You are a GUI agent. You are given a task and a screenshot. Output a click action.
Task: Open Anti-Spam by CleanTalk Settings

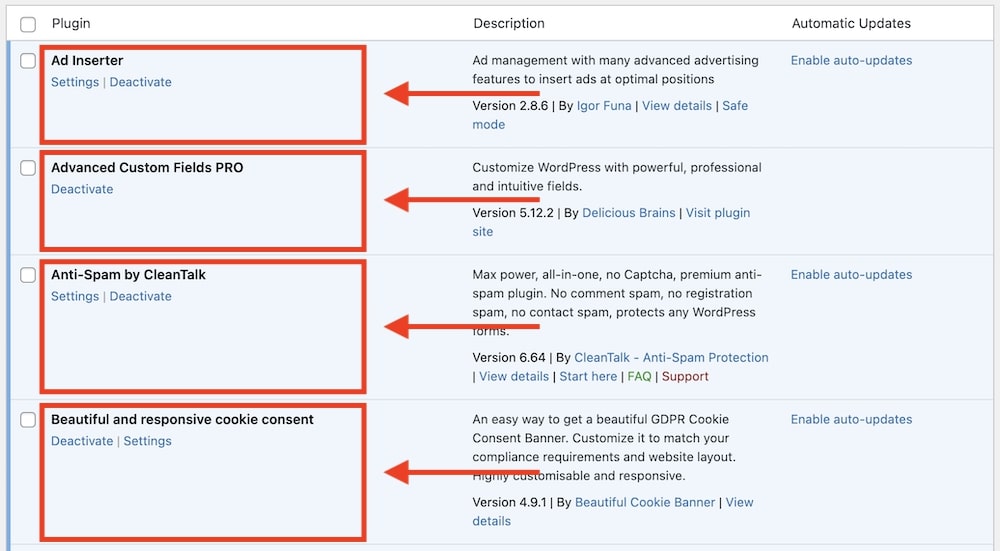[75, 296]
